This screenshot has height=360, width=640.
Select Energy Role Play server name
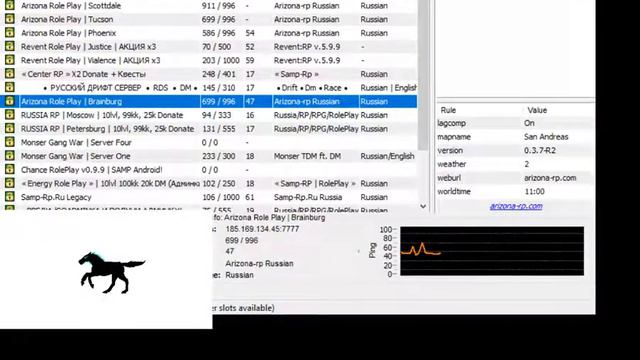coord(110,184)
